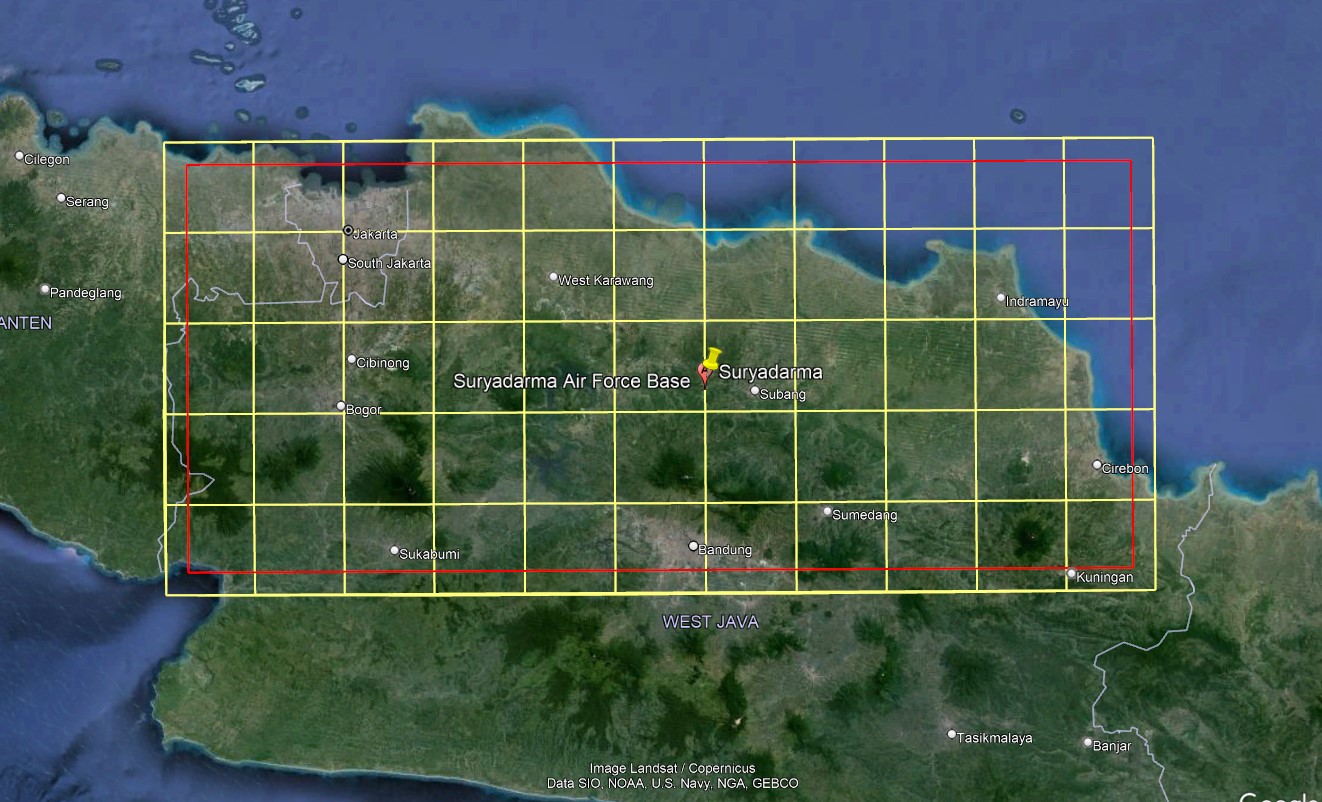This screenshot has height=802, width=1322.
Task: Select the Cilegon city marker
Action: pos(19,156)
